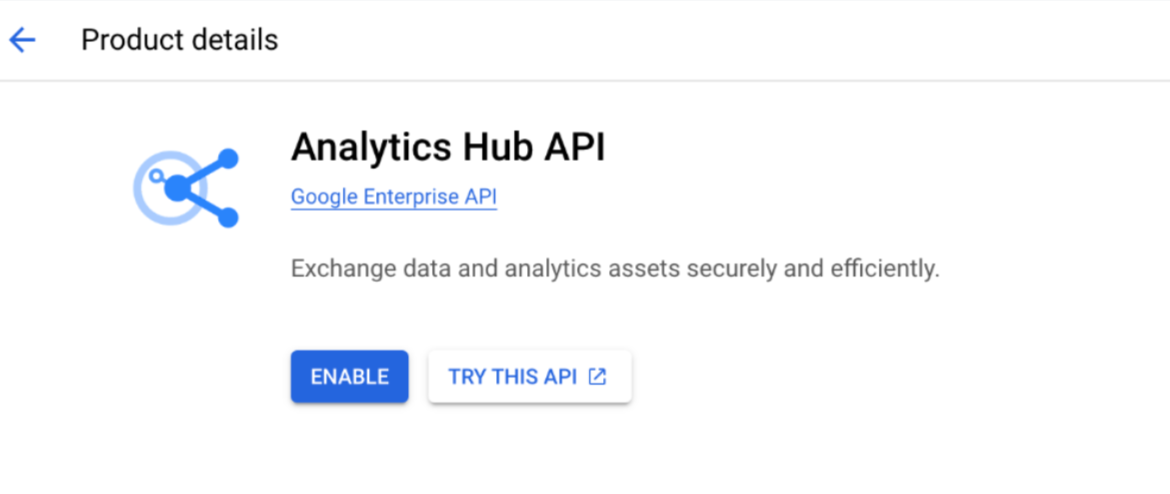1170x494 pixels.
Task: Tap the square-arrow open-in-new-tab icon
Action: 597,377
